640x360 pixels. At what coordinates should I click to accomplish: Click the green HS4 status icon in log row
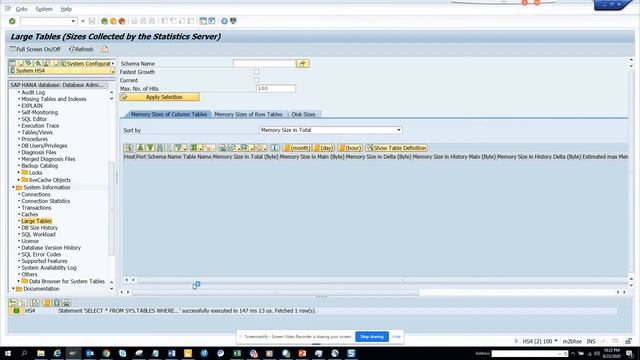[x=16, y=311]
